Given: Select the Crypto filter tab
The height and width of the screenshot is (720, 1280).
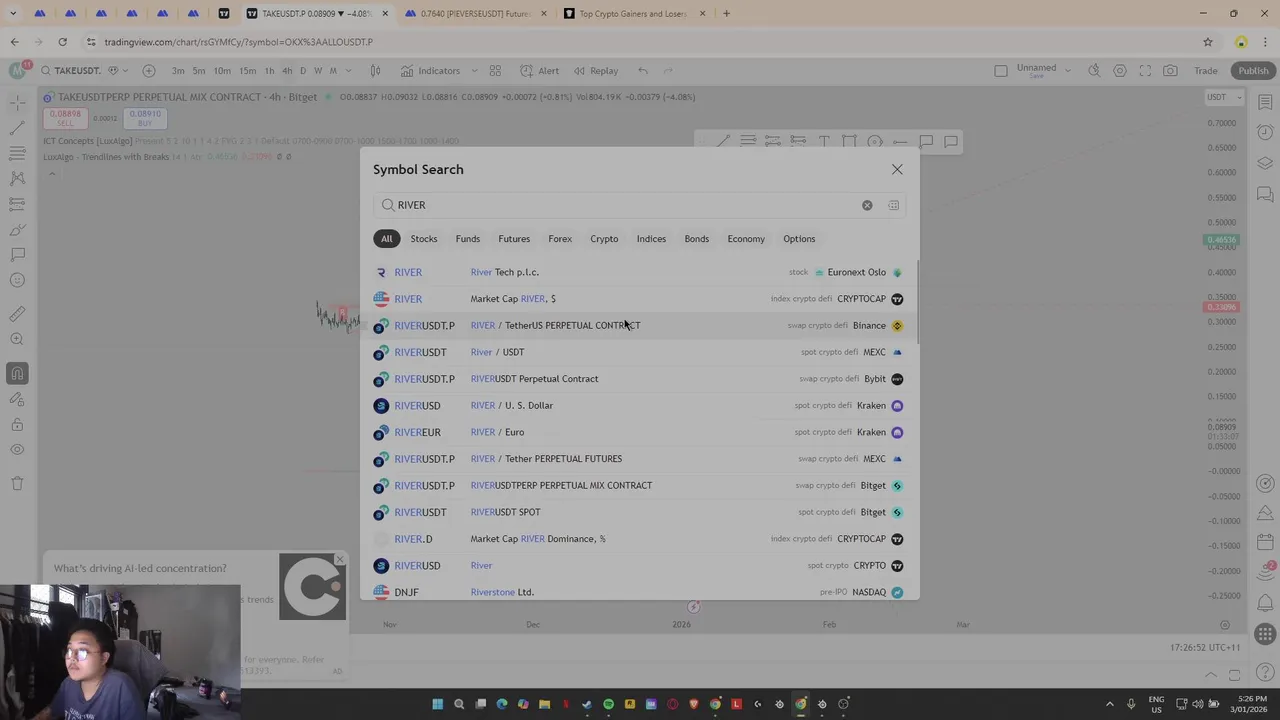Looking at the screenshot, I should (x=604, y=239).
